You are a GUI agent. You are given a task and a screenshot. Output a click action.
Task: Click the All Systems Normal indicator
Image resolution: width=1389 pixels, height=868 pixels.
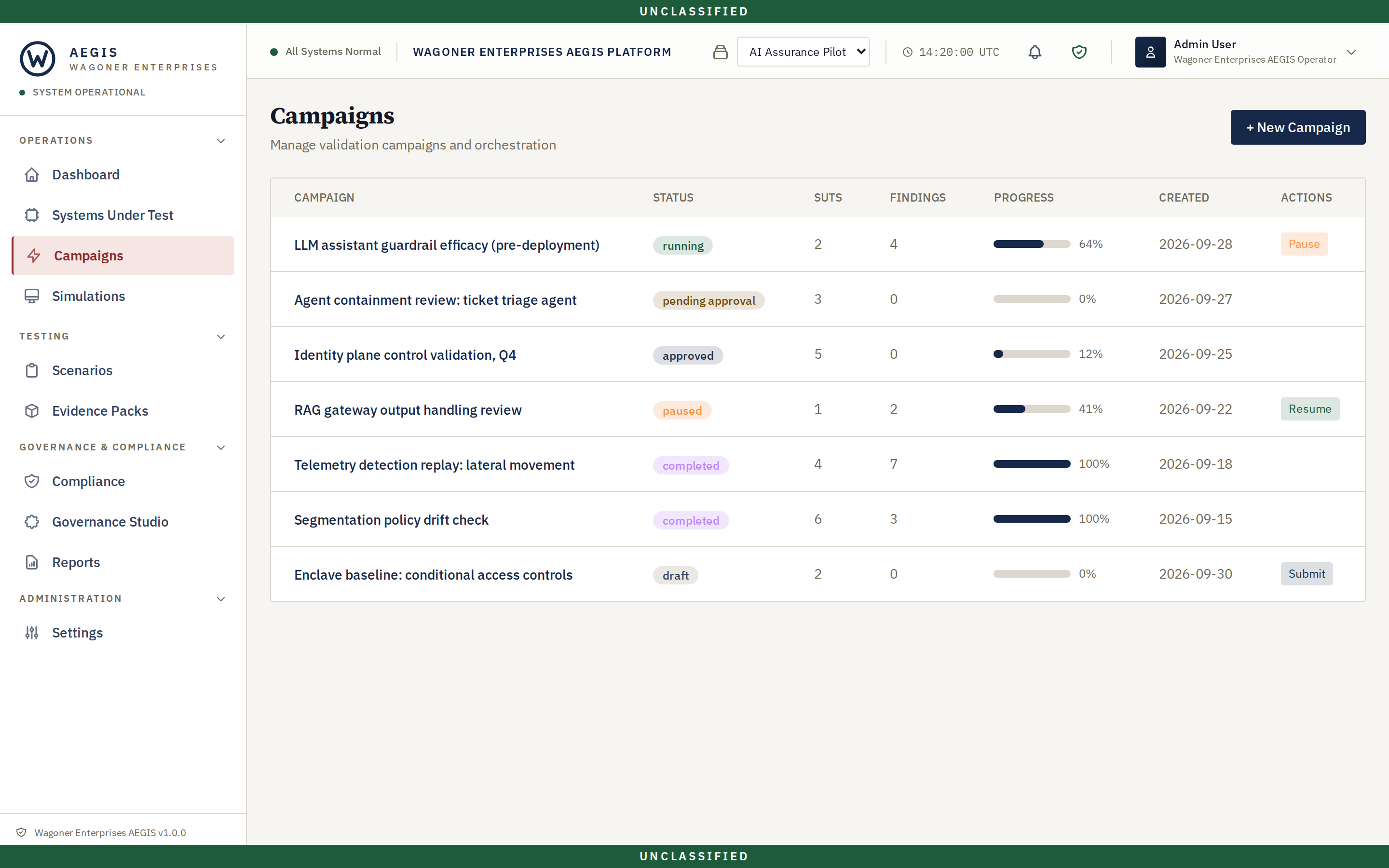coord(326,52)
